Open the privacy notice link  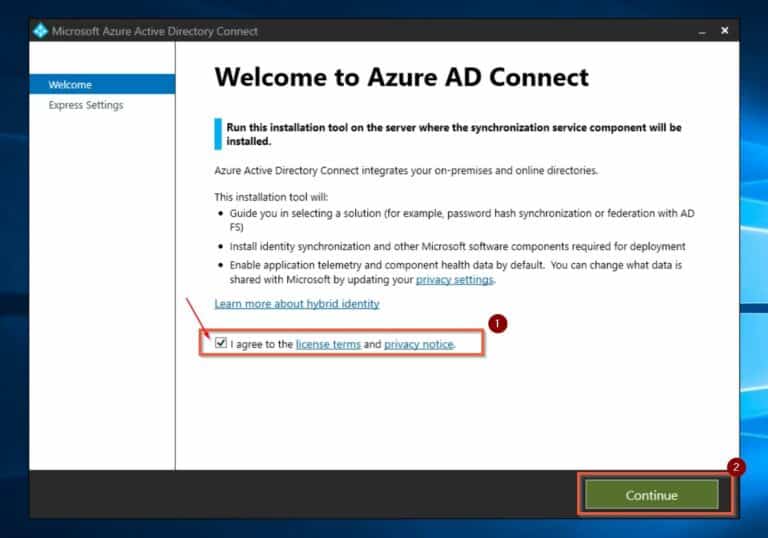(419, 344)
